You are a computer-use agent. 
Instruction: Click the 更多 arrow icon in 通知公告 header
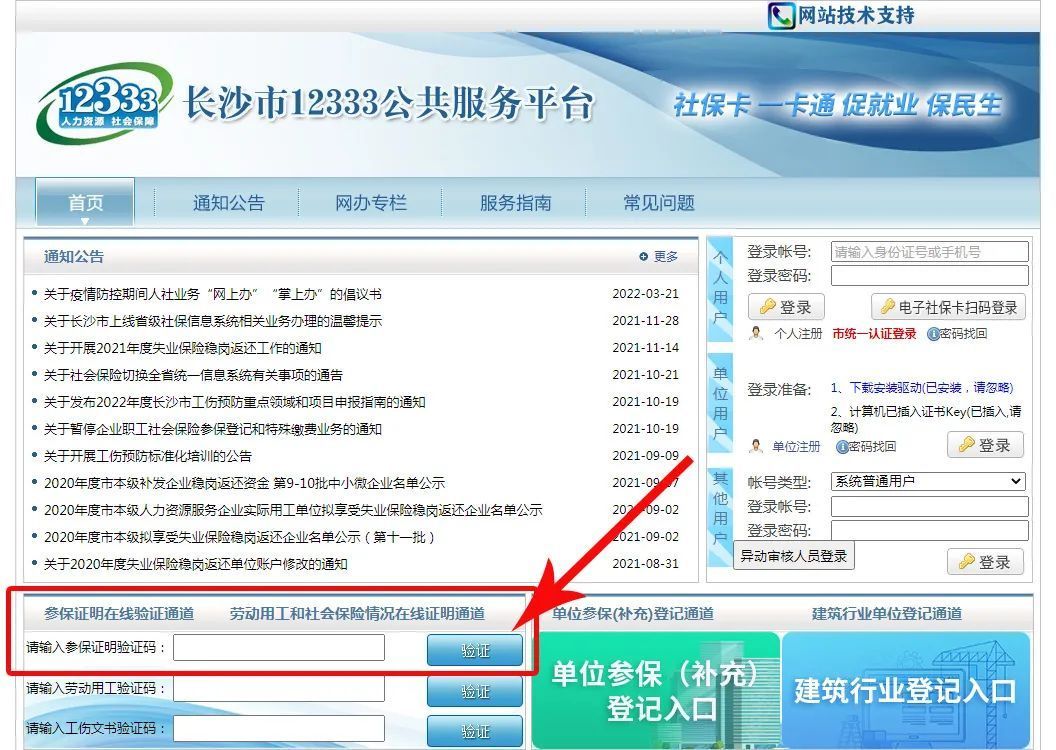coord(643,256)
